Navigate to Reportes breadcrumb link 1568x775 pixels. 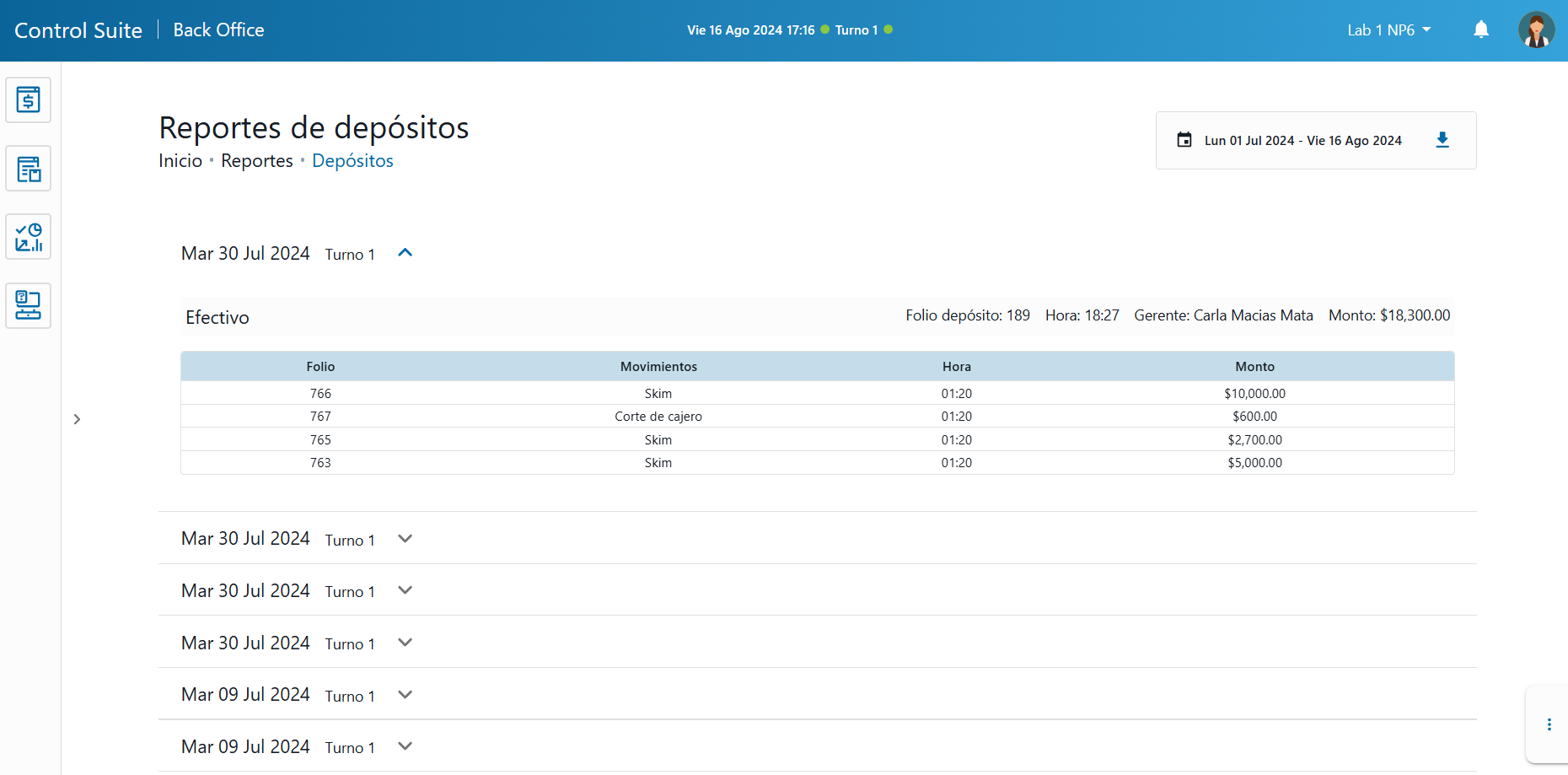[x=256, y=161]
